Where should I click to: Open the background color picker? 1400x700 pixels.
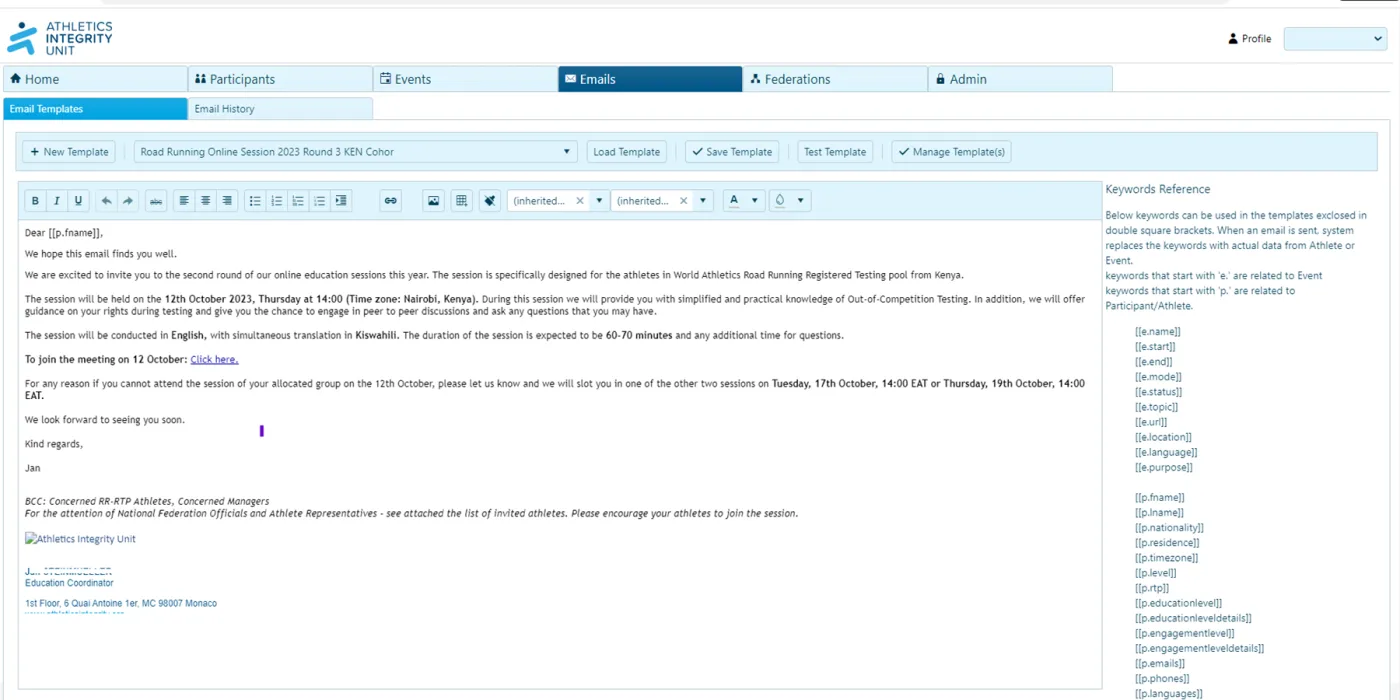(780, 201)
